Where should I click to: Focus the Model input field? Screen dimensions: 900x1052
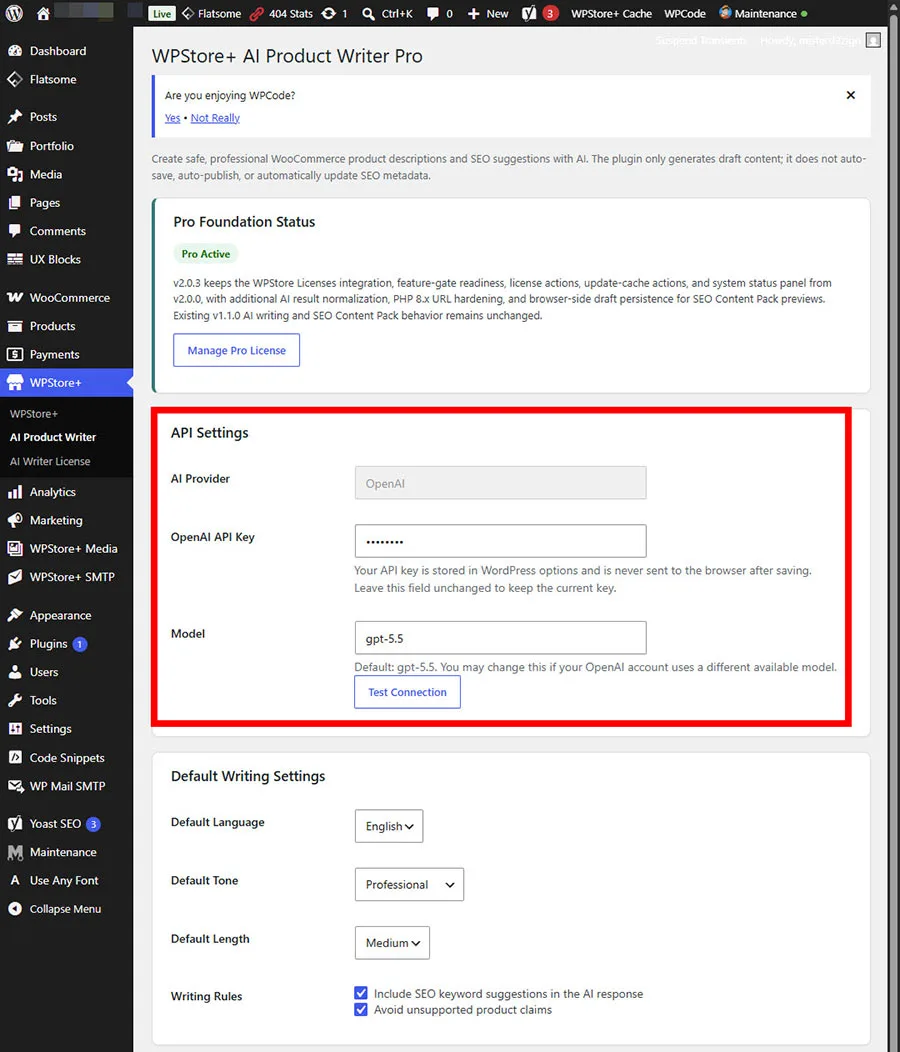pyautogui.click(x=500, y=637)
